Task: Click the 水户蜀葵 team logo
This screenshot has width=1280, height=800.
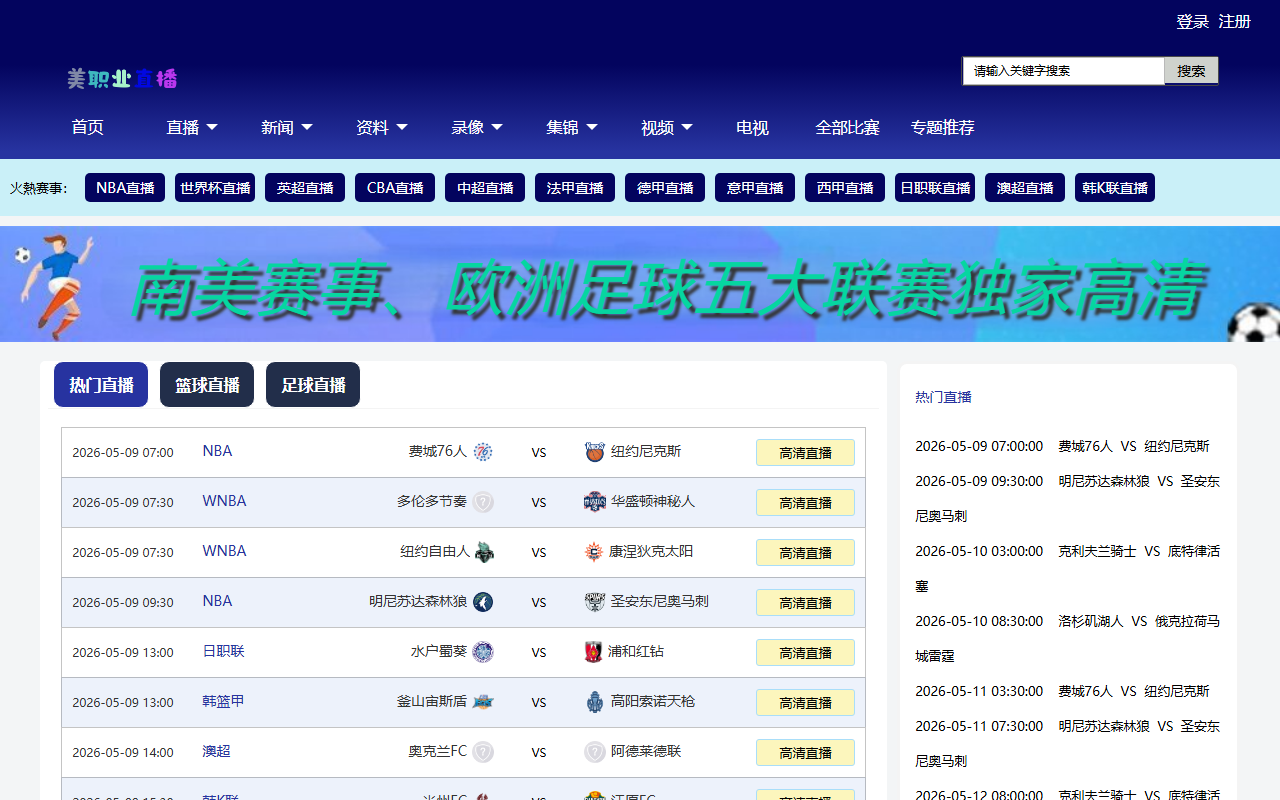Action: coord(483,652)
